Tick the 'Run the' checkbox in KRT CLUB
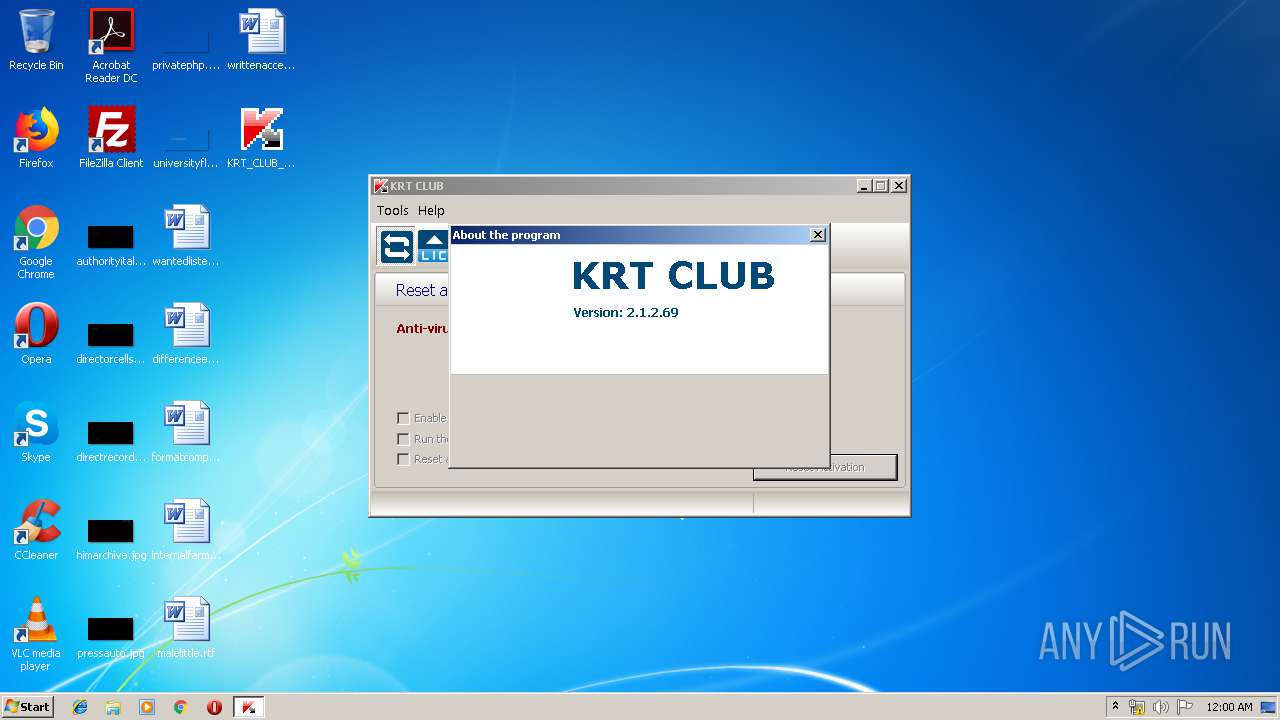 403,439
